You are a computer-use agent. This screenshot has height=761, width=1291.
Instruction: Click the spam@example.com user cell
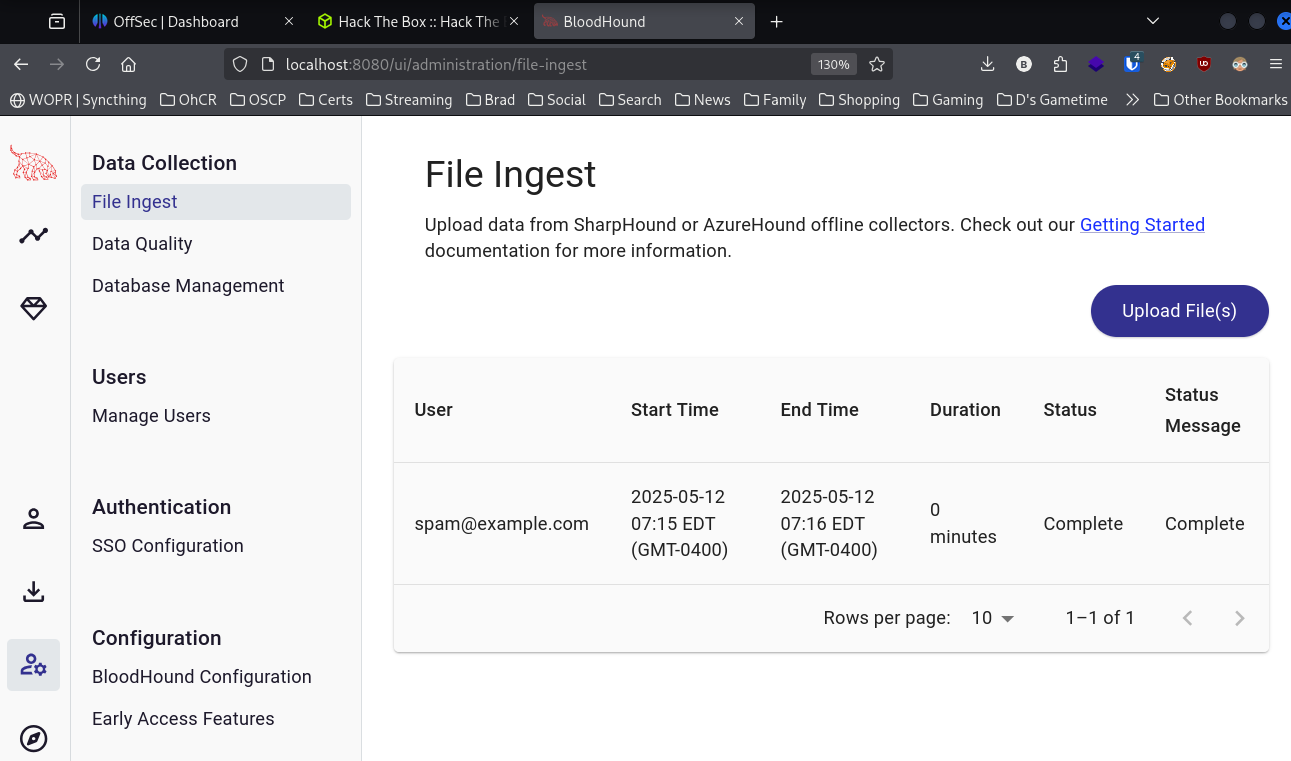pyautogui.click(x=502, y=524)
